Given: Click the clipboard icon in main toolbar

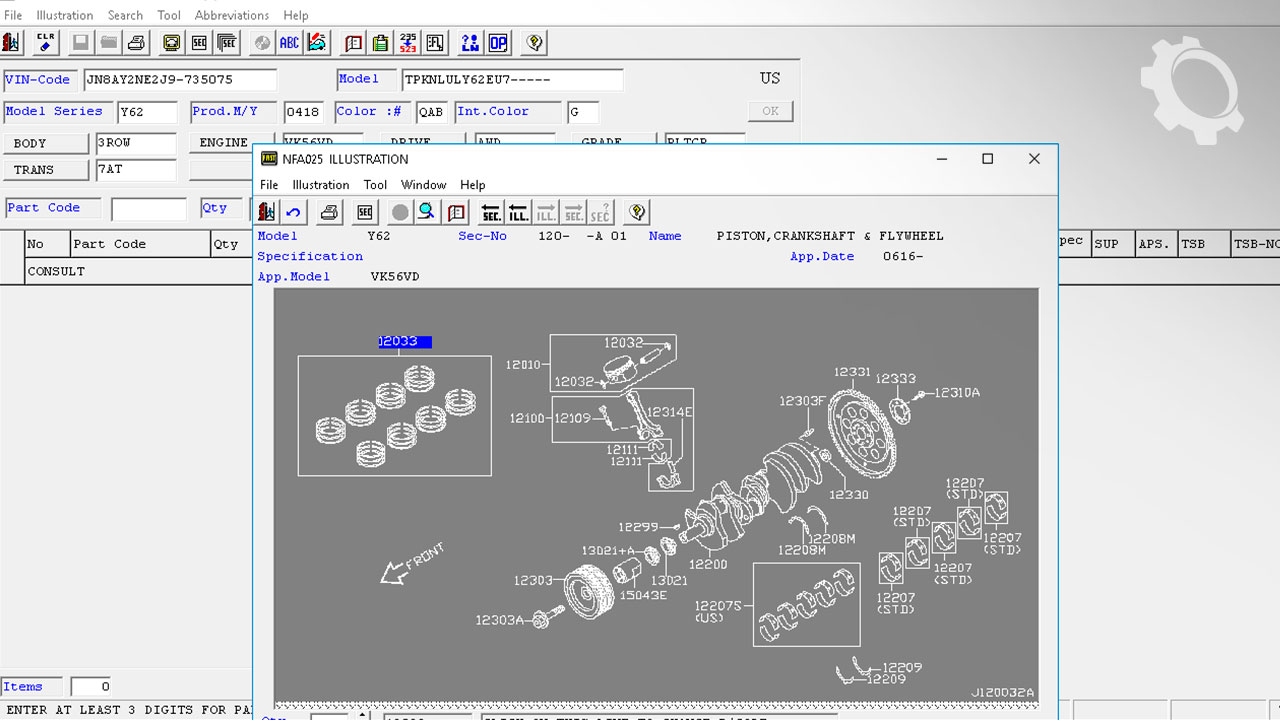Looking at the screenshot, I should pyautogui.click(x=380, y=43).
